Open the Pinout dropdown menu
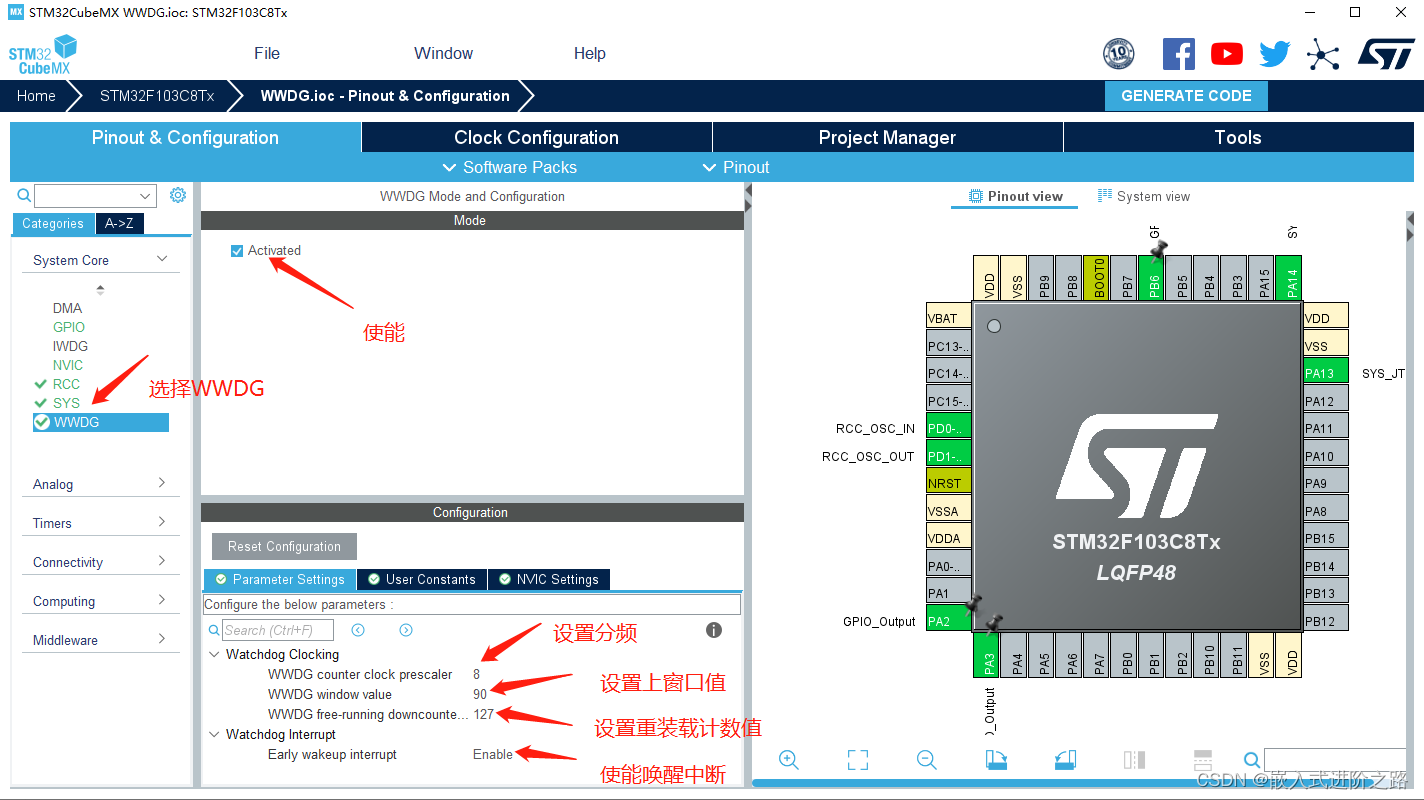This screenshot has width=1424, height=800. pyautogui.click(x=736, y=167)
